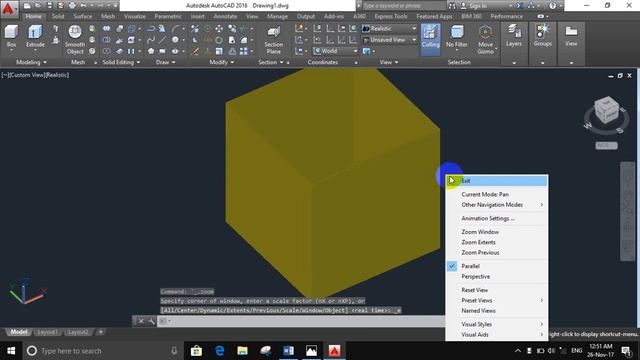Select the Move tool in Modify panel

(219, 29)
